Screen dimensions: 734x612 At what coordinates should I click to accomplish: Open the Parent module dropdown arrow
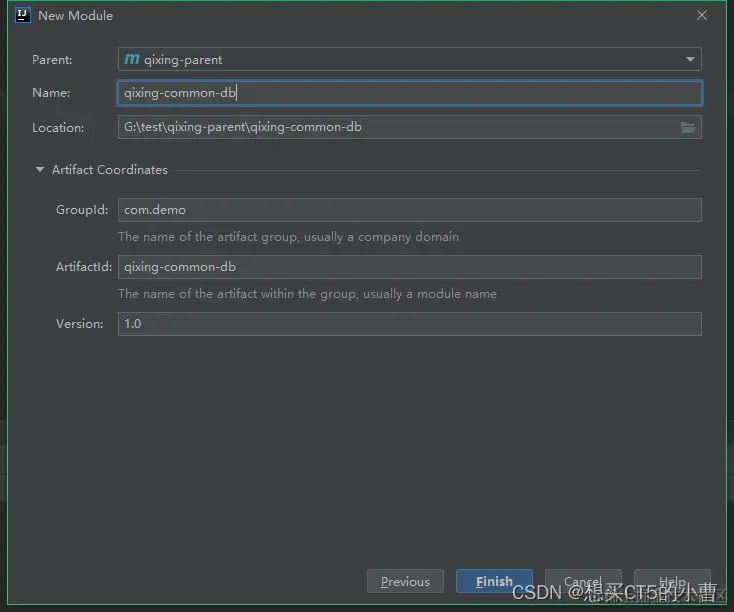click(x=690, y=59)
